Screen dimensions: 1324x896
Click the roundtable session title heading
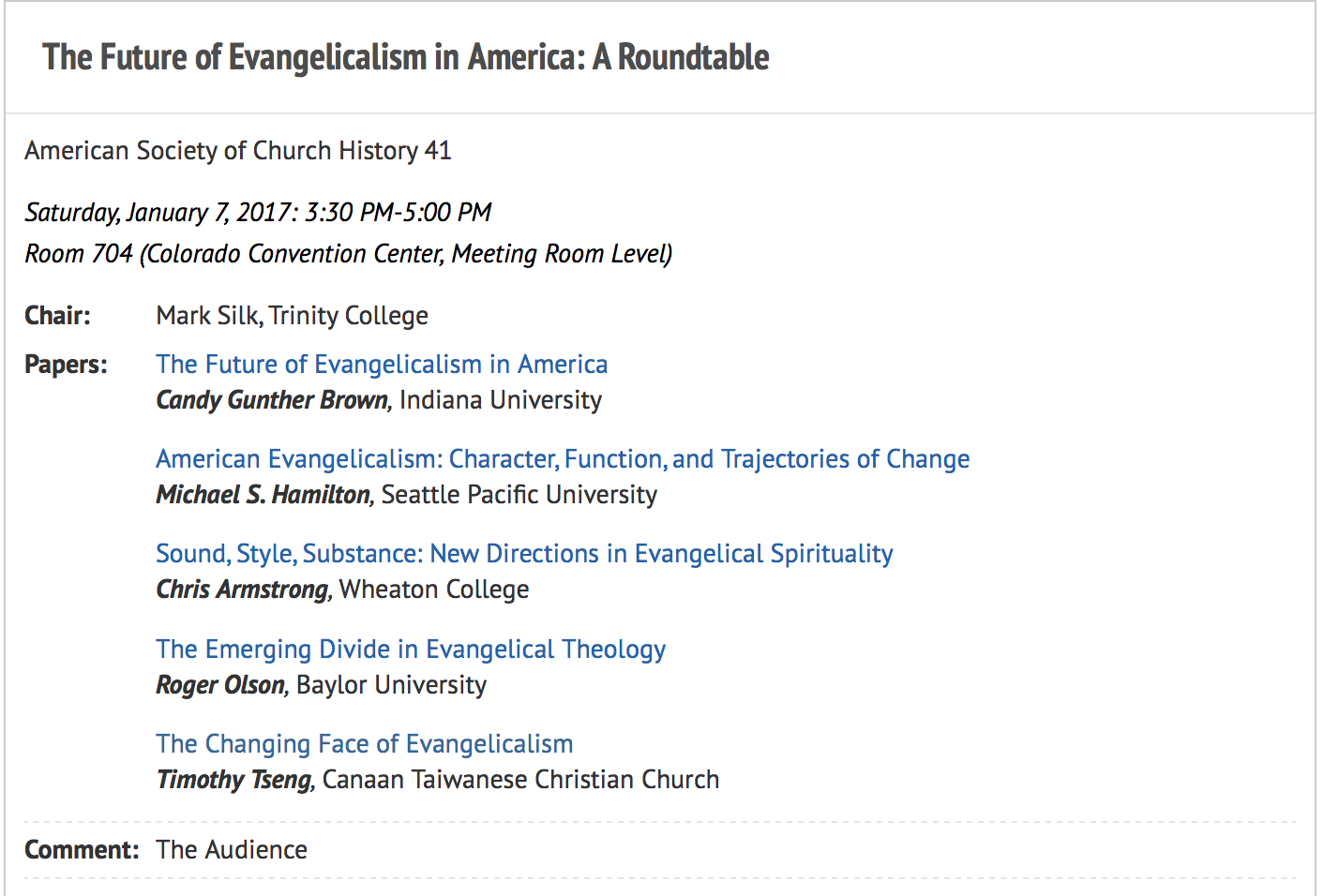(x=405, y=57)
